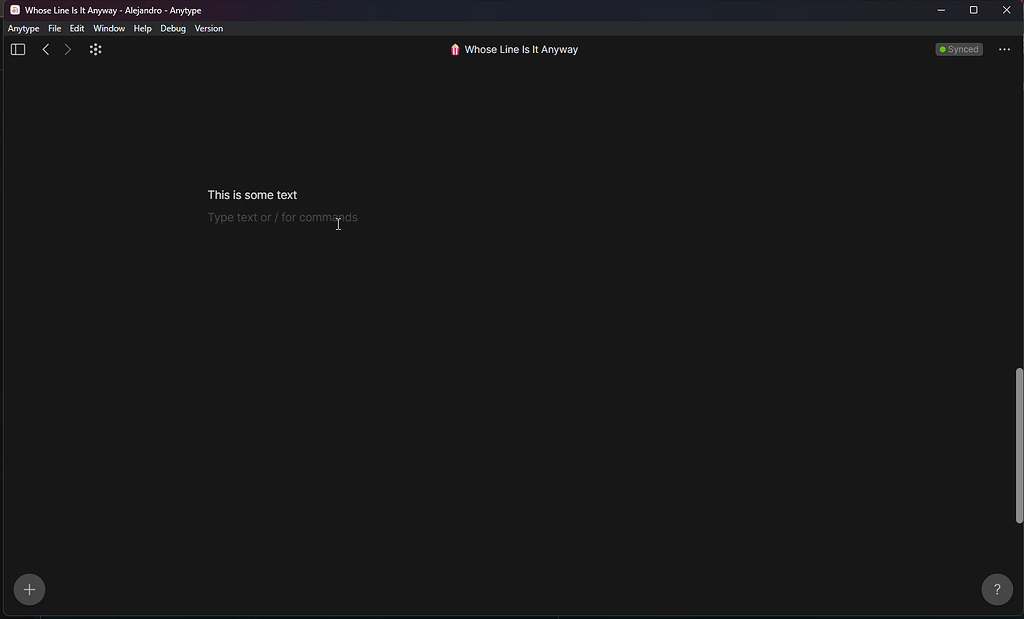Open the File menu
1024x619 pixels.
point(55,29)
